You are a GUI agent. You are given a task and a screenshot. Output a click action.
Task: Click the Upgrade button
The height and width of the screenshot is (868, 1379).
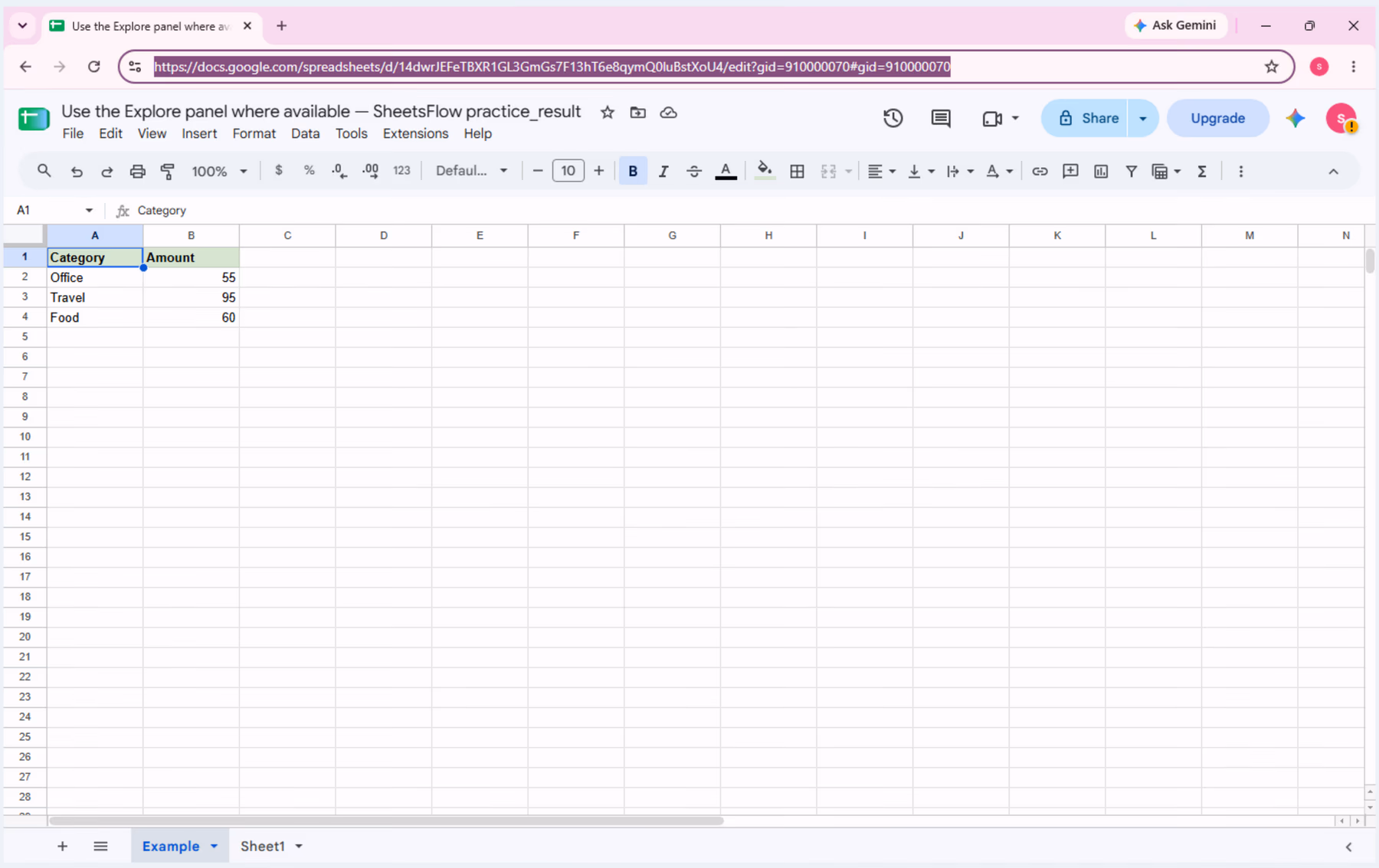click(x=1217, y=118)
